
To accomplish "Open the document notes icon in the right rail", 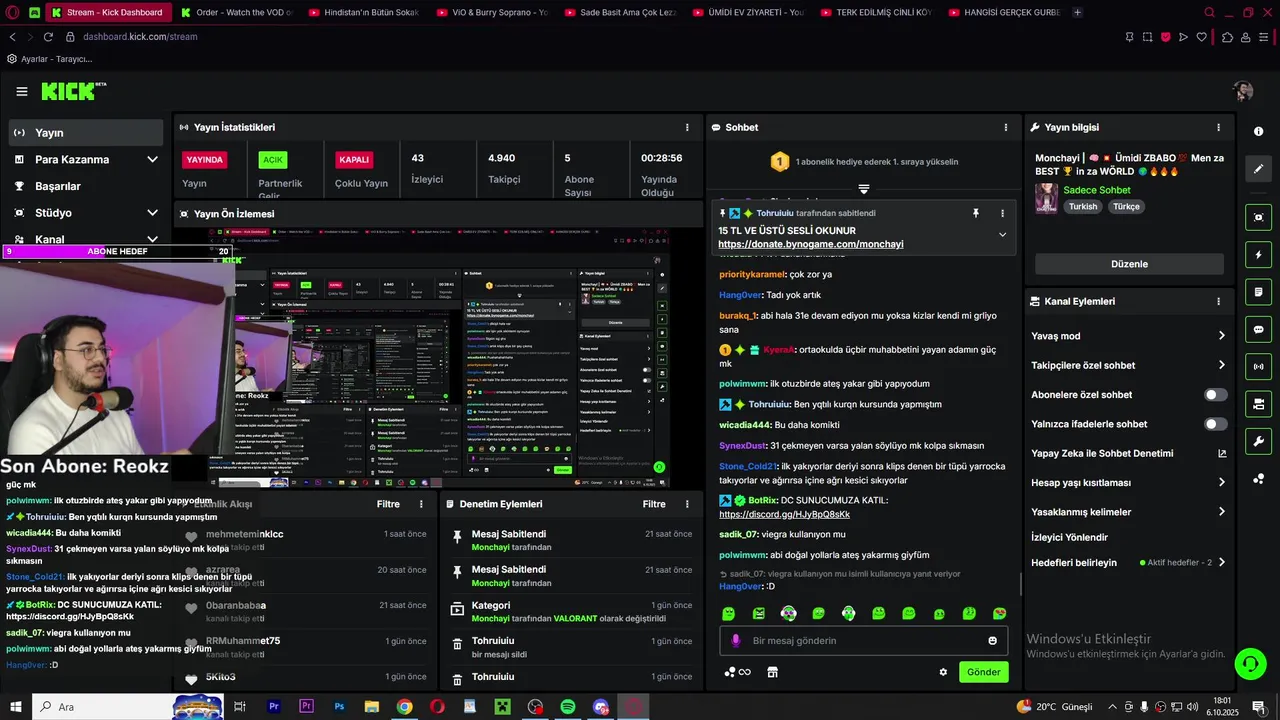I will 1258,292.
